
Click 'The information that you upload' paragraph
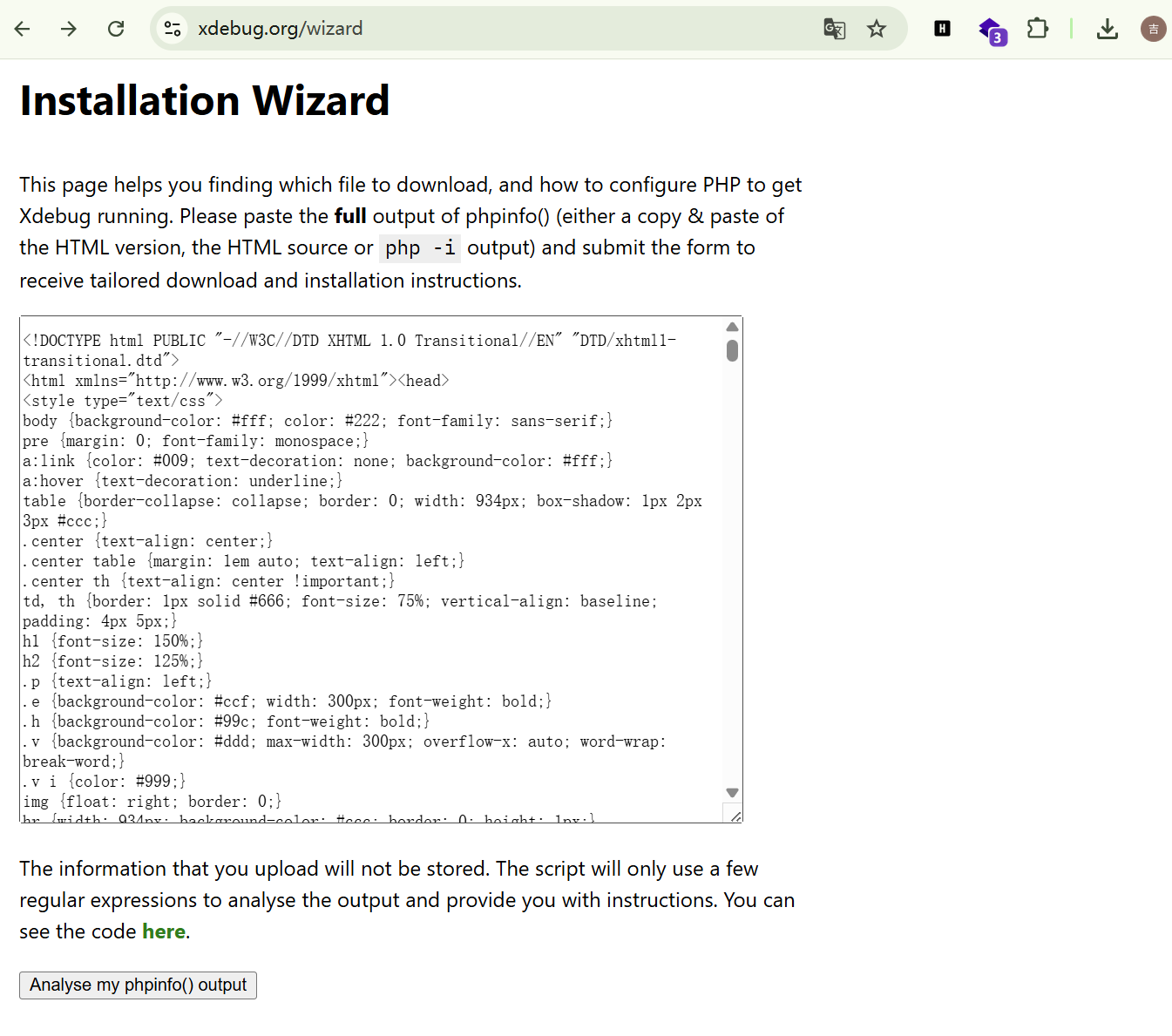click(407, 900)
